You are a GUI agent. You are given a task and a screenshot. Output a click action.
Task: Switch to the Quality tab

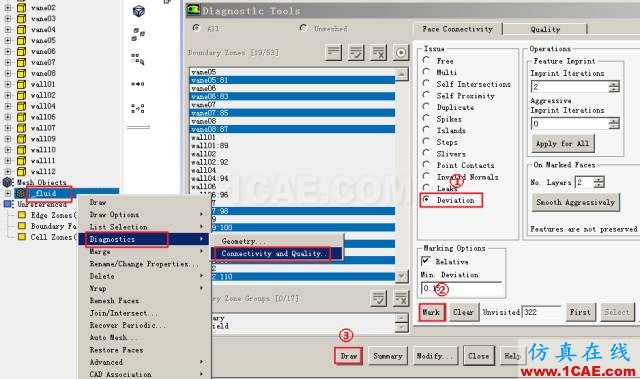click(x=545, y=29)
